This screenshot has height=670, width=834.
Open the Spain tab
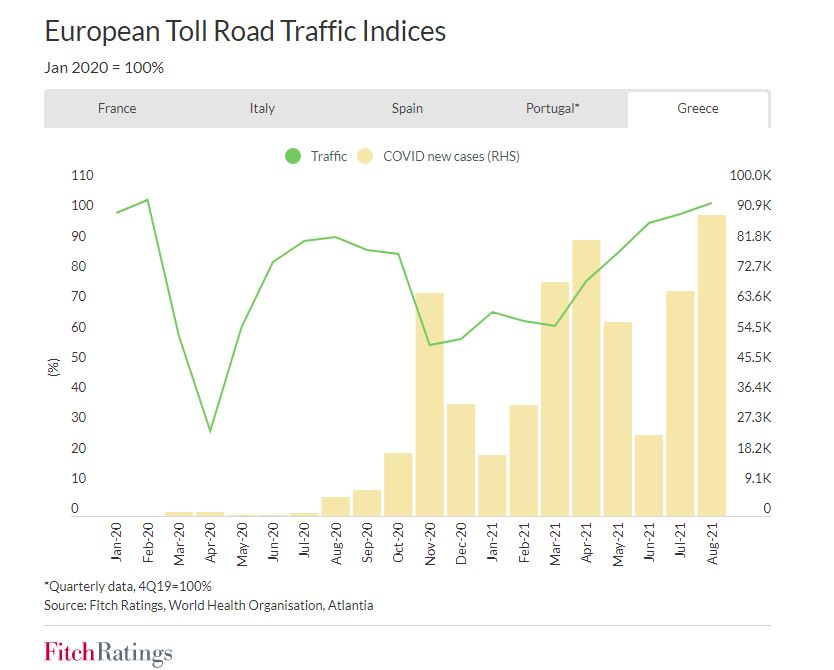(x=407, y=108)
